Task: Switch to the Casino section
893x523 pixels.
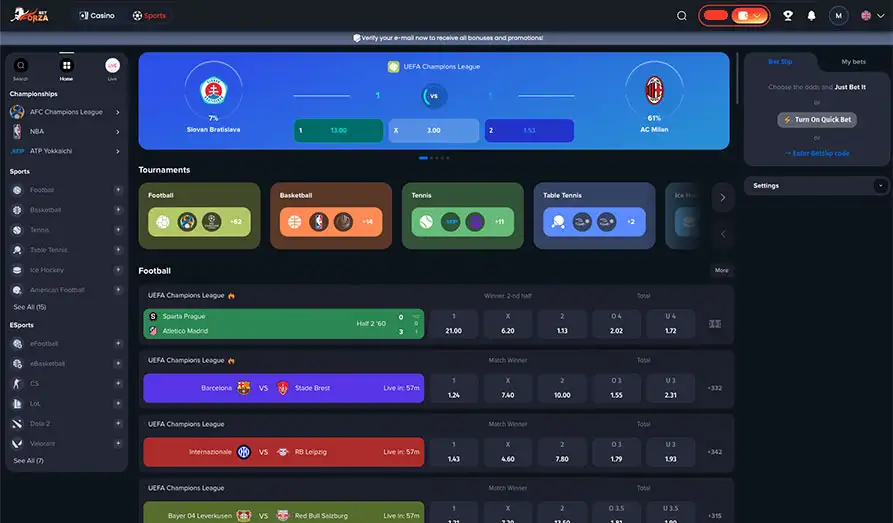Action: tap(97, 16)
